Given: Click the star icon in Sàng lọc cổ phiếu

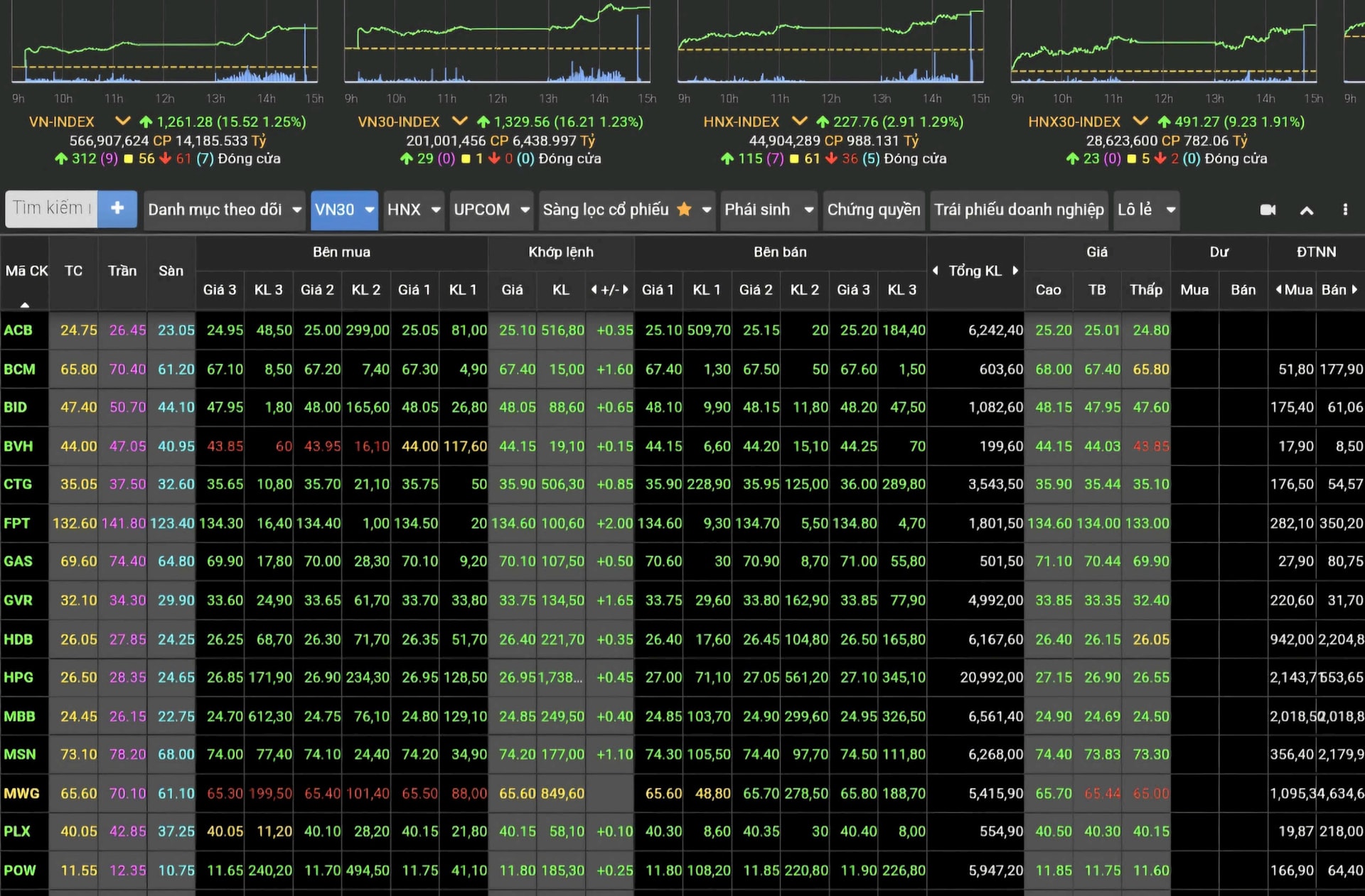Looking at the screenshot, I should [684, 209].
